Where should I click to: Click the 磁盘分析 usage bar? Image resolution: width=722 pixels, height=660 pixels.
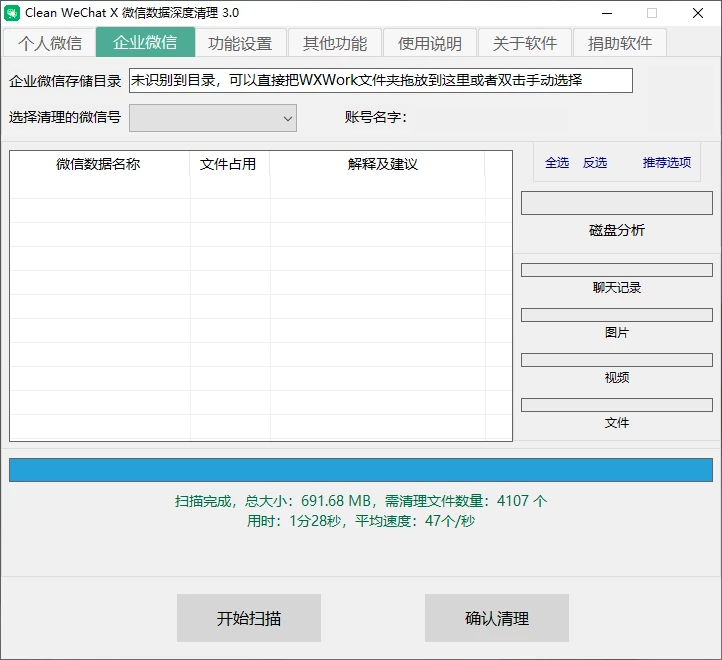click(x=617, y=203)
